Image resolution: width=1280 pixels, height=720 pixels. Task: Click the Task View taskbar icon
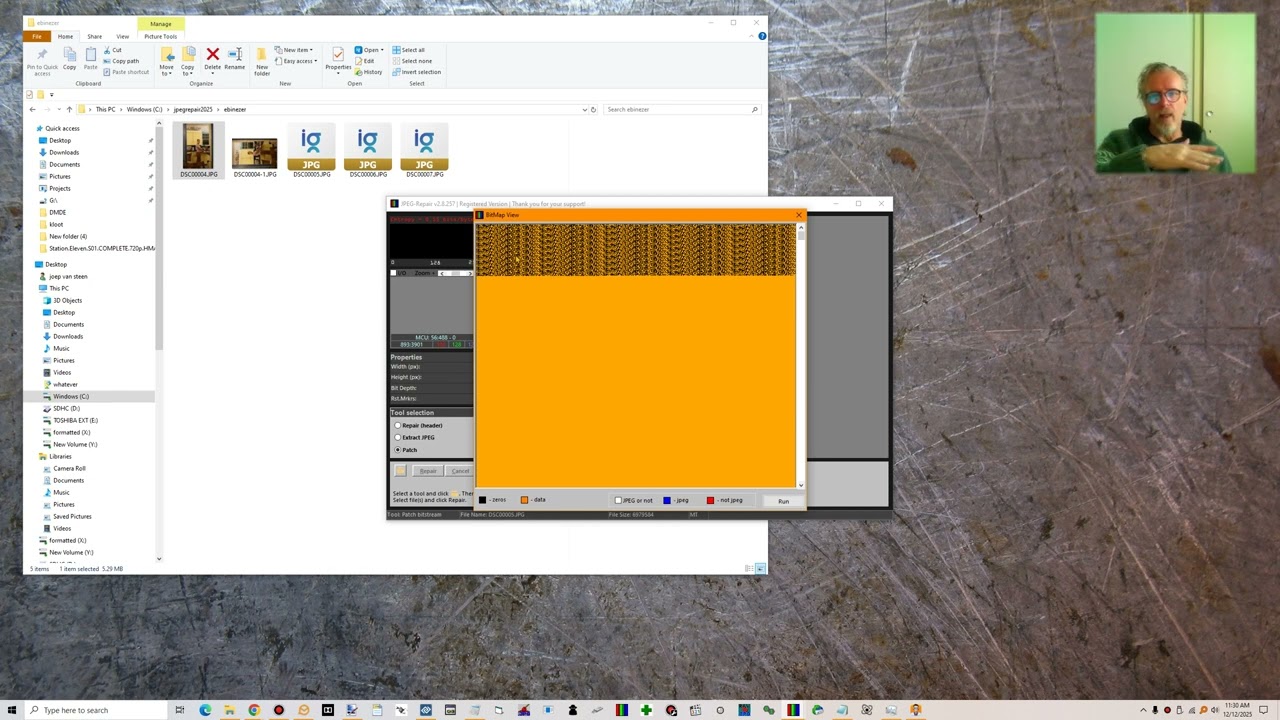coord(180,710)
